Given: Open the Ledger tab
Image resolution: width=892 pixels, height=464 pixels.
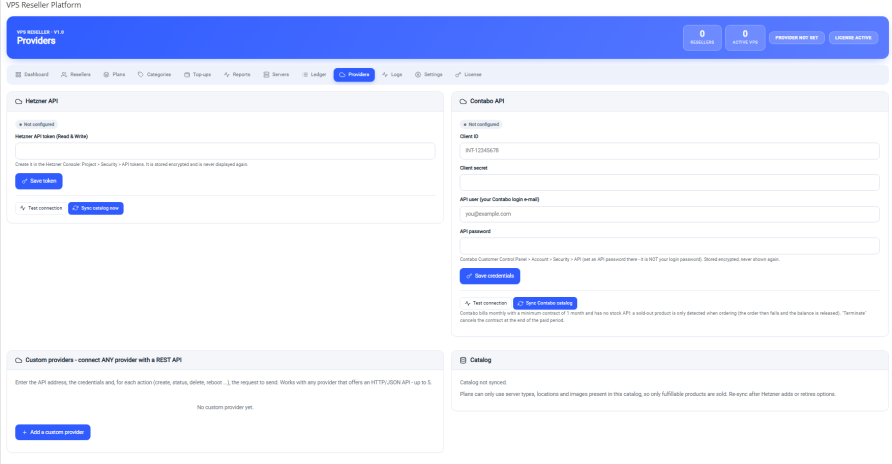Looking at the screenshot, I should [314, 74].
